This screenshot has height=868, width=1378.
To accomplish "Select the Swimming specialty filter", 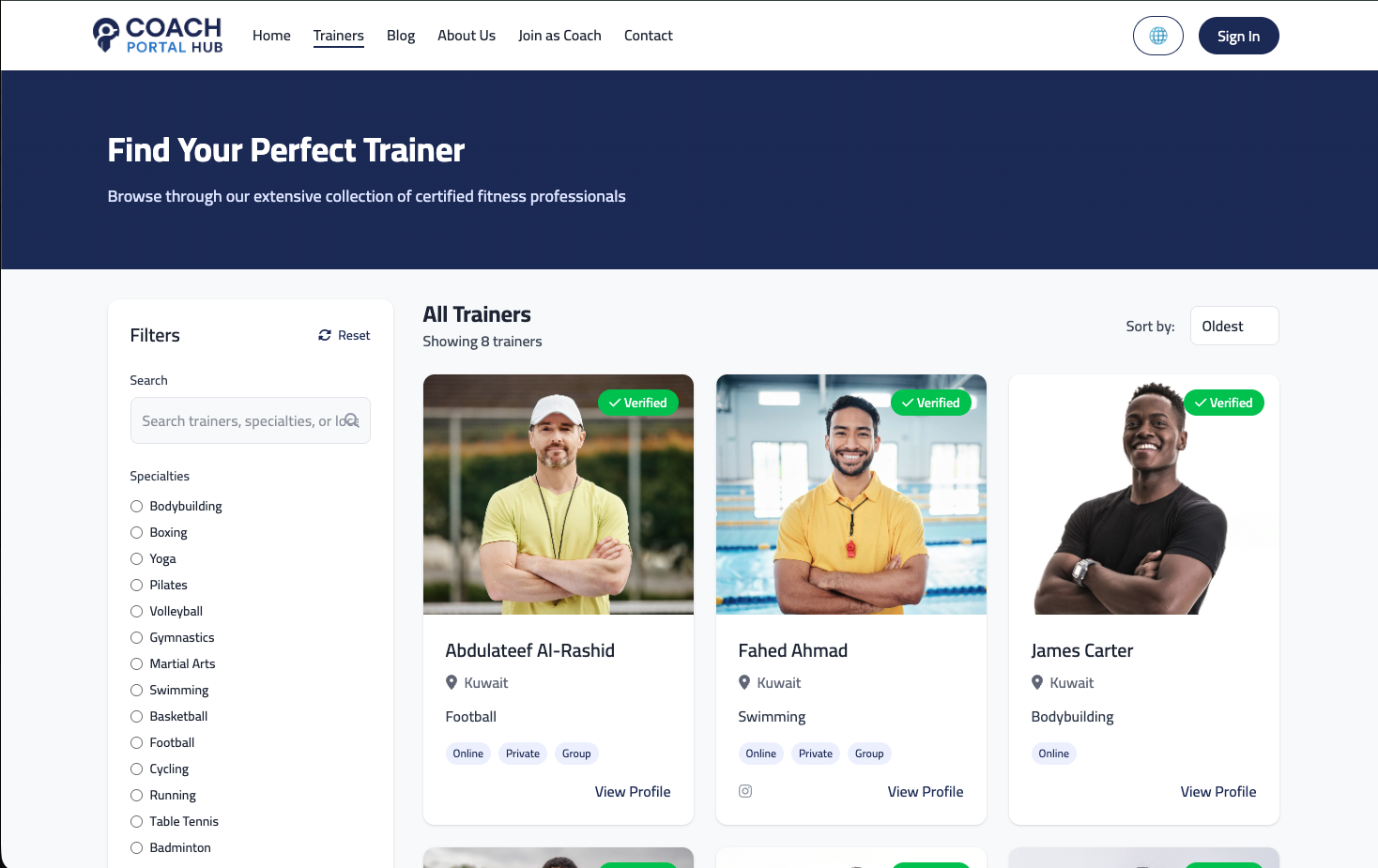I will 136,690.
